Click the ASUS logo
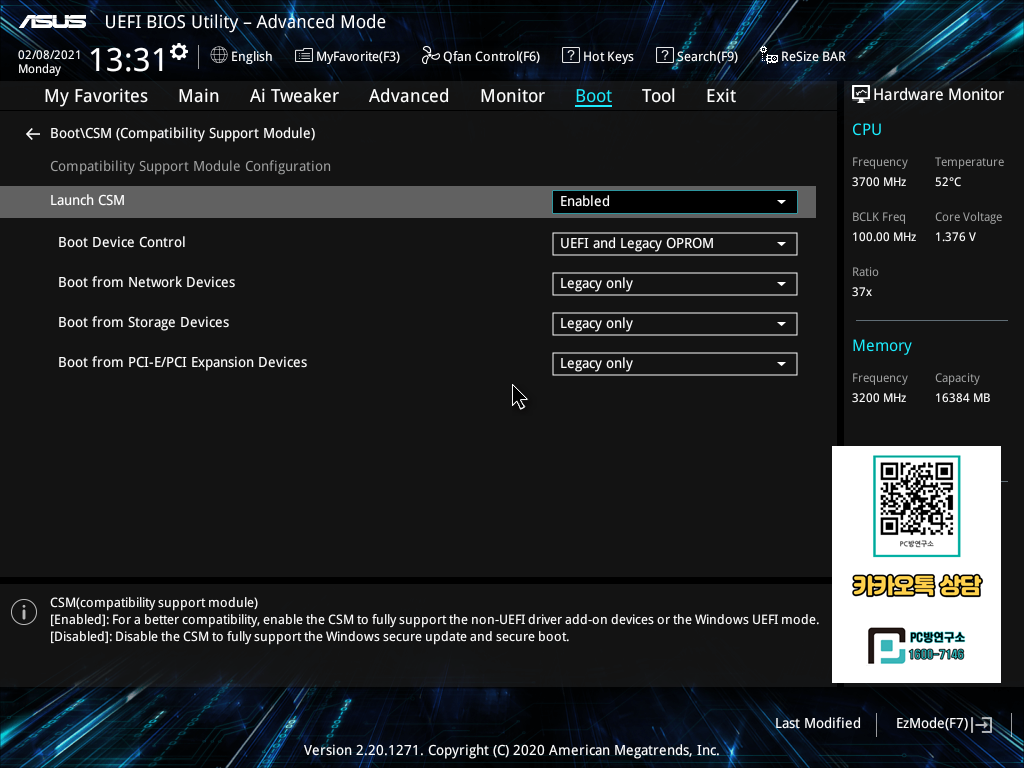 tap(52, 22)
